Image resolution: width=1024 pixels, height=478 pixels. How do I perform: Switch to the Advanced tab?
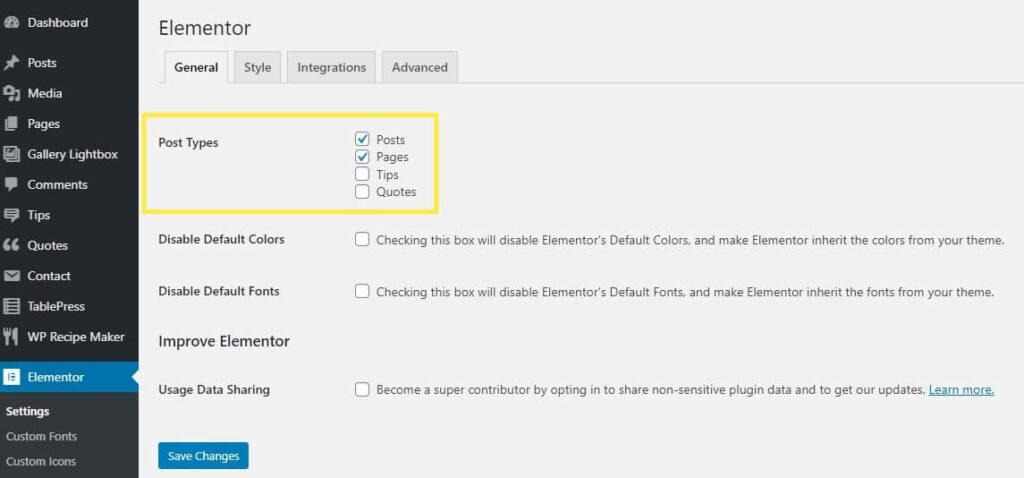pyautogui.click(x=420, y=67)
